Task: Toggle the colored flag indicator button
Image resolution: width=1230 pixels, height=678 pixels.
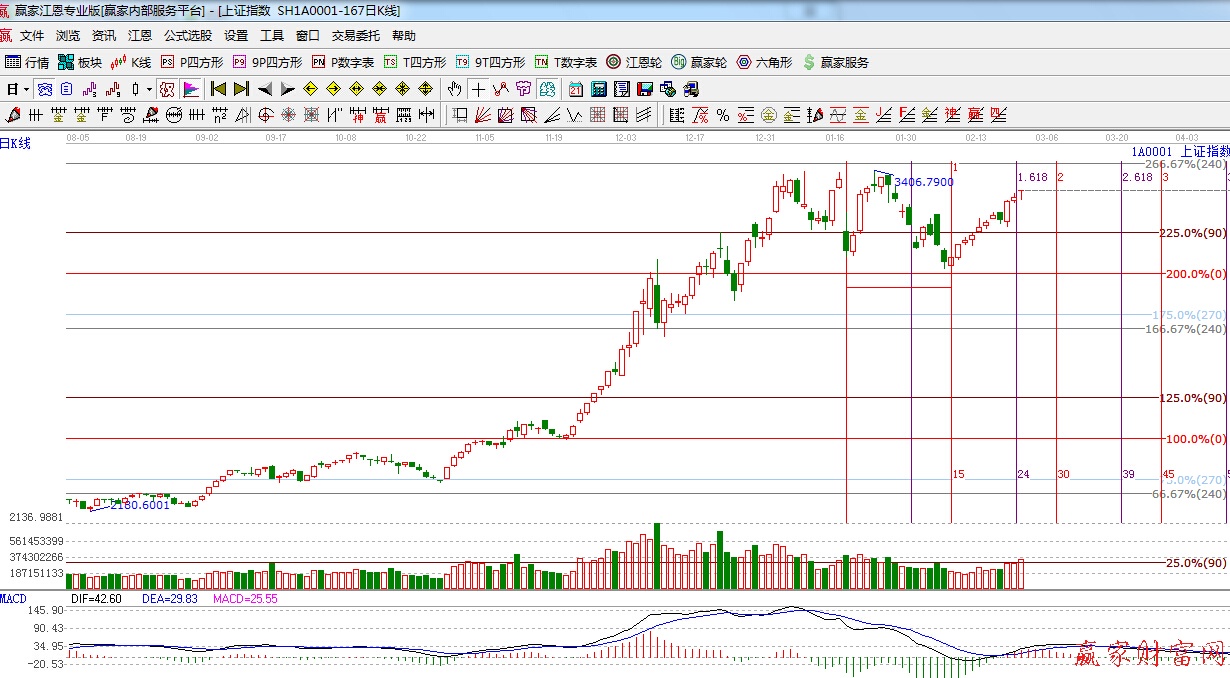Action: (x=190, y=89)
